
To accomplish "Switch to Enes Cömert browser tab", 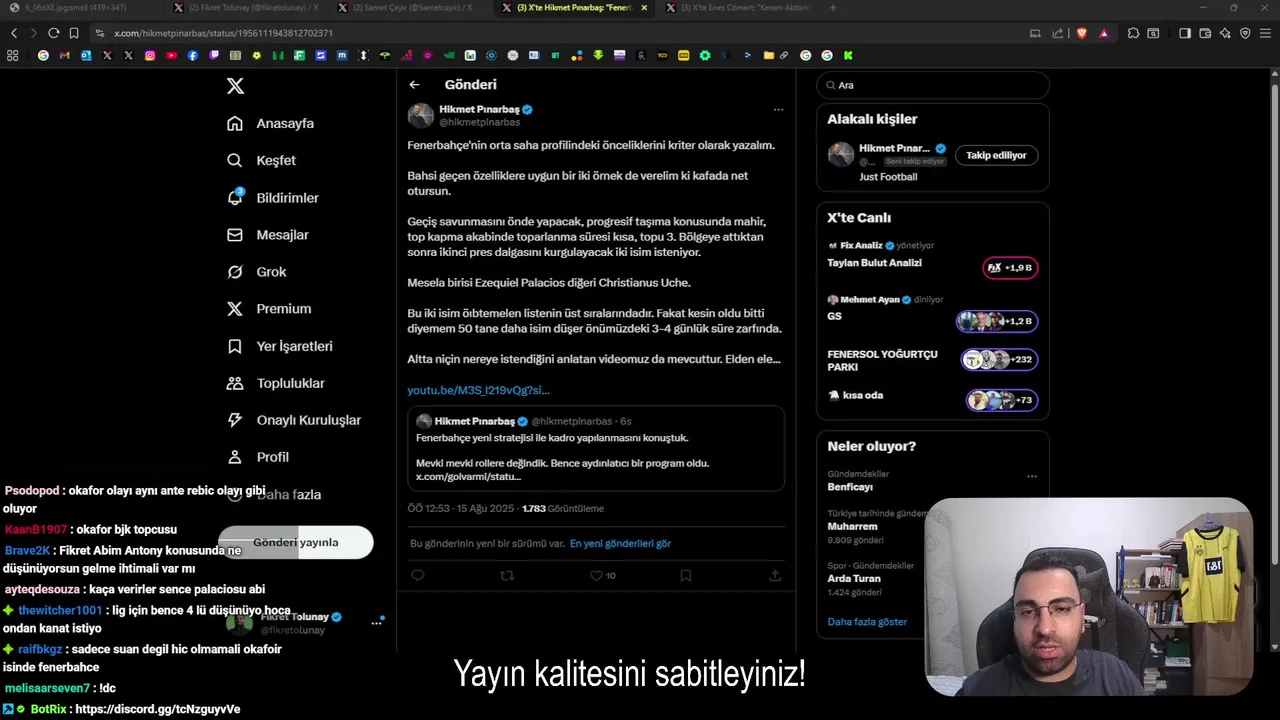I will click(743, 8).
